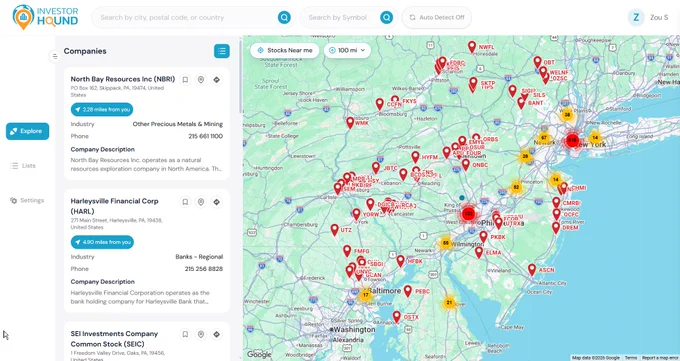Open the yellow 38 cluster north of New York

(567, 115)
